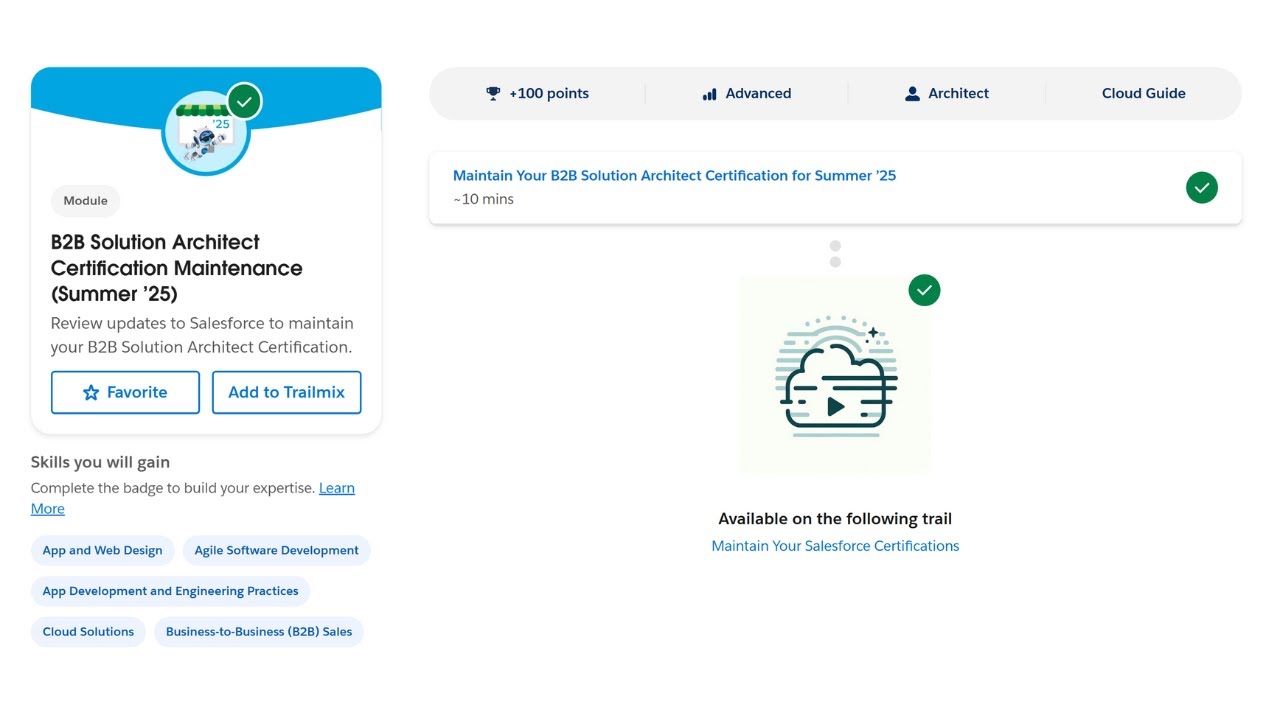Open the Maintain Your B2B Solution Architect unit
This screenshot has width=1280, height=720.
point(674,175)
